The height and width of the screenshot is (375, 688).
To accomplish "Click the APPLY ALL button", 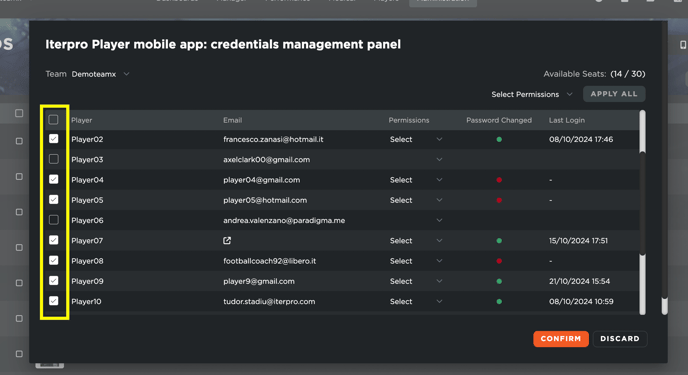I will pyautogui.click(x=614, y=94).
